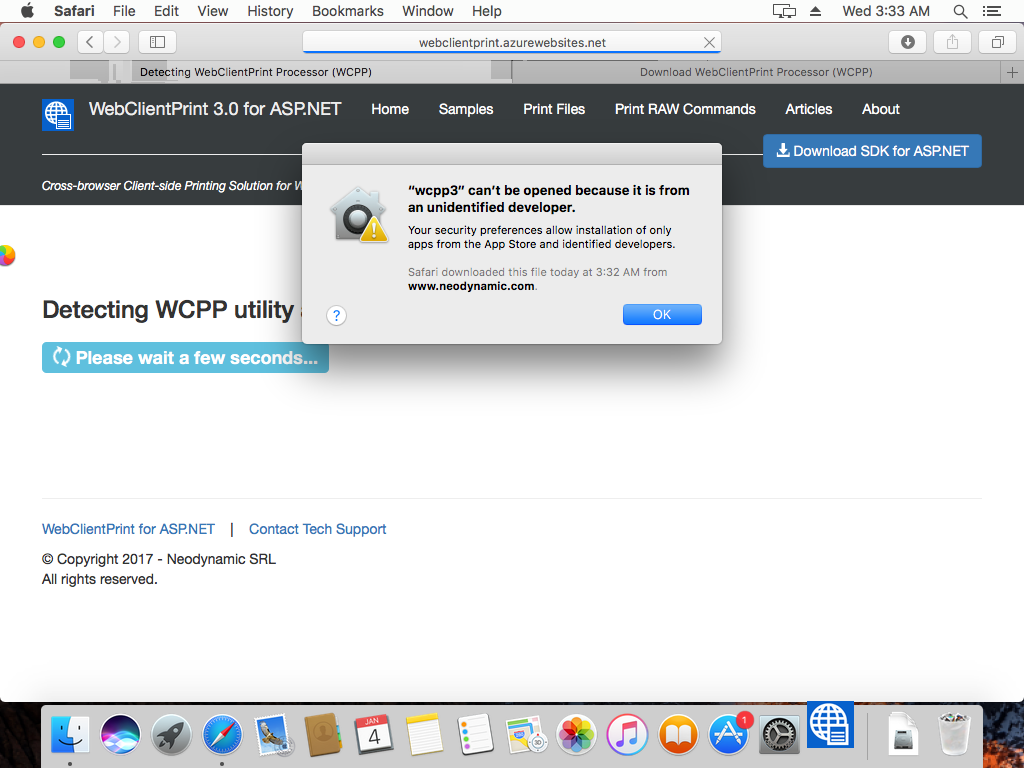
Task: Open the History menu
Action: 270,11
